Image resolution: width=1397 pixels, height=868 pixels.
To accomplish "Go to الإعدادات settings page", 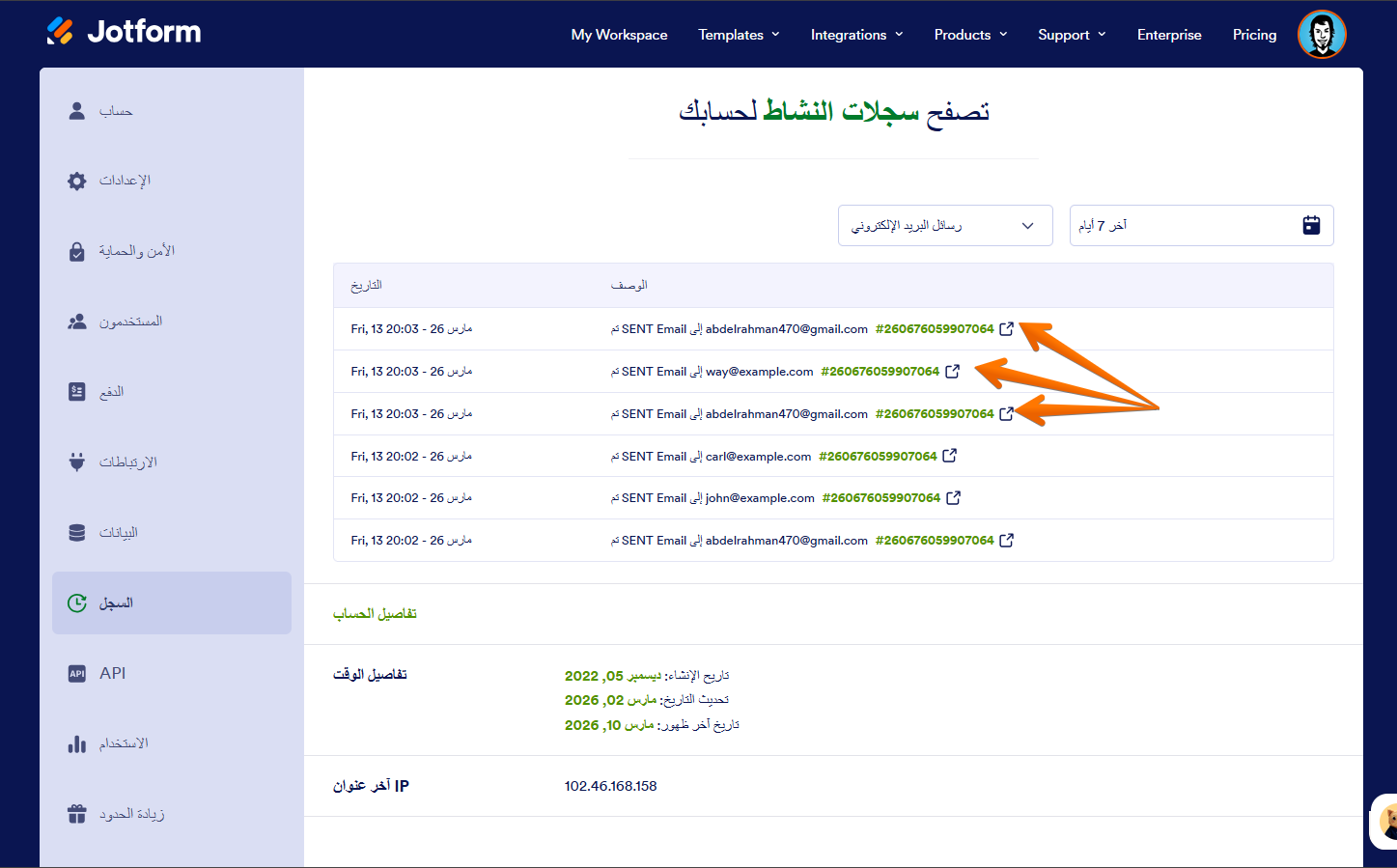I will [x=124, y=181].
